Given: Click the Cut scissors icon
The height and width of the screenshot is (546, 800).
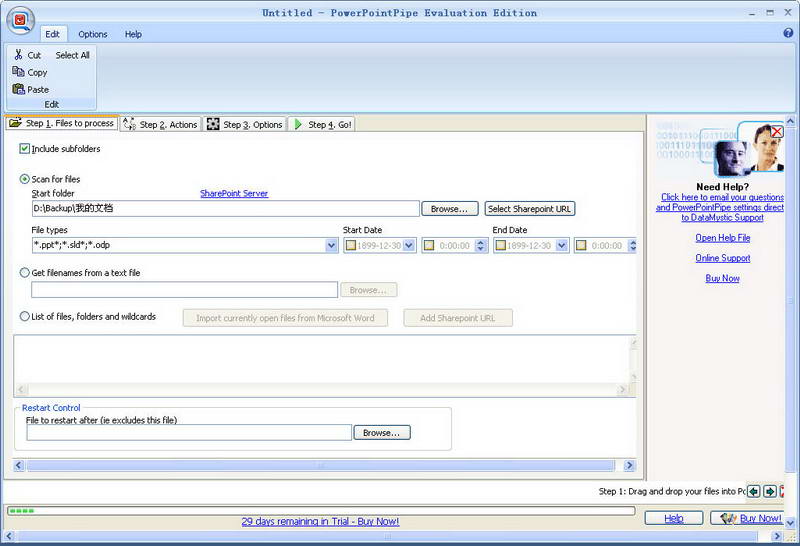Looking at the screenshot, I should click(x=18, y=55).
